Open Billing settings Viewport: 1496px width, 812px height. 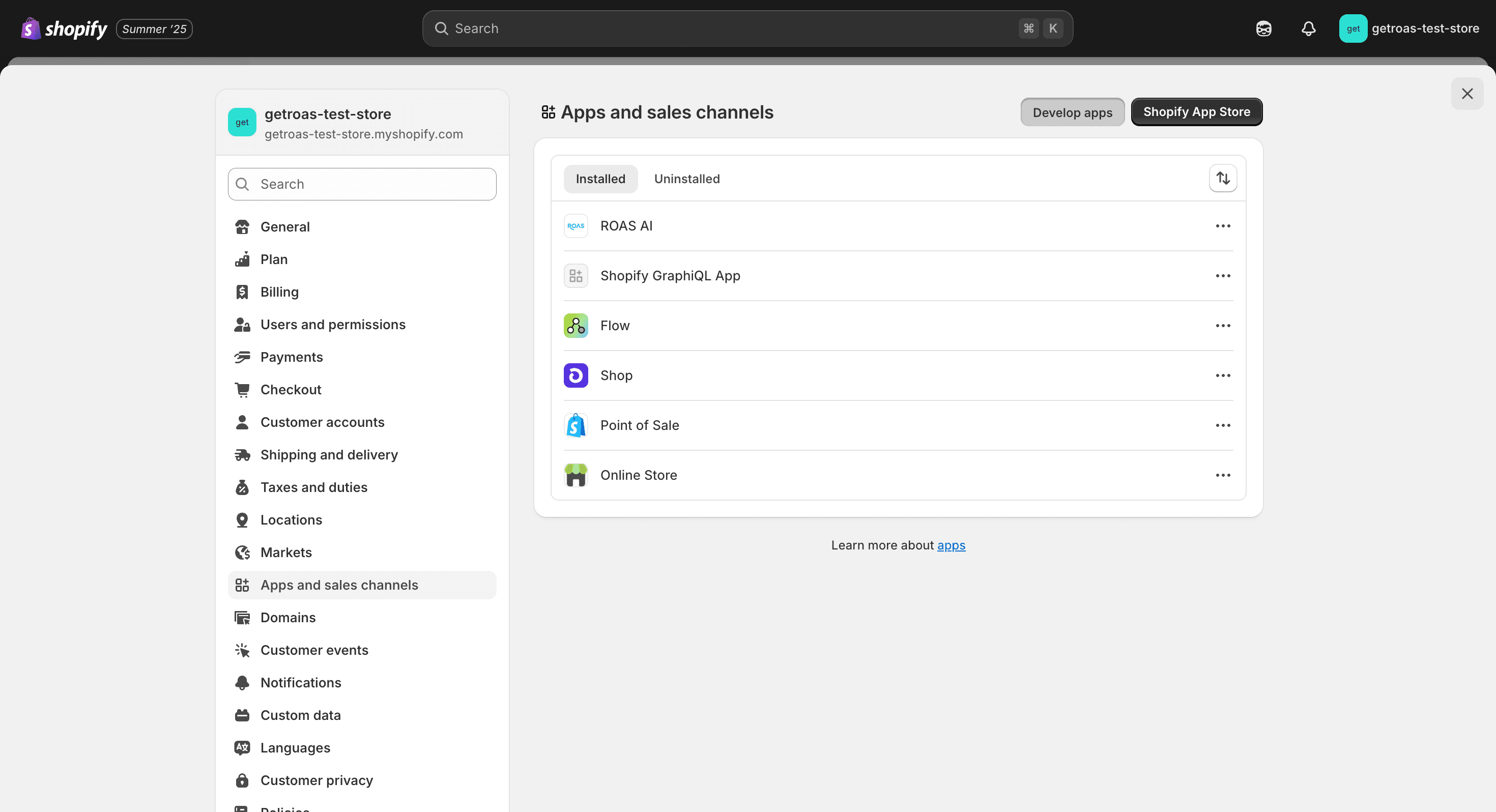coord(362,292)
